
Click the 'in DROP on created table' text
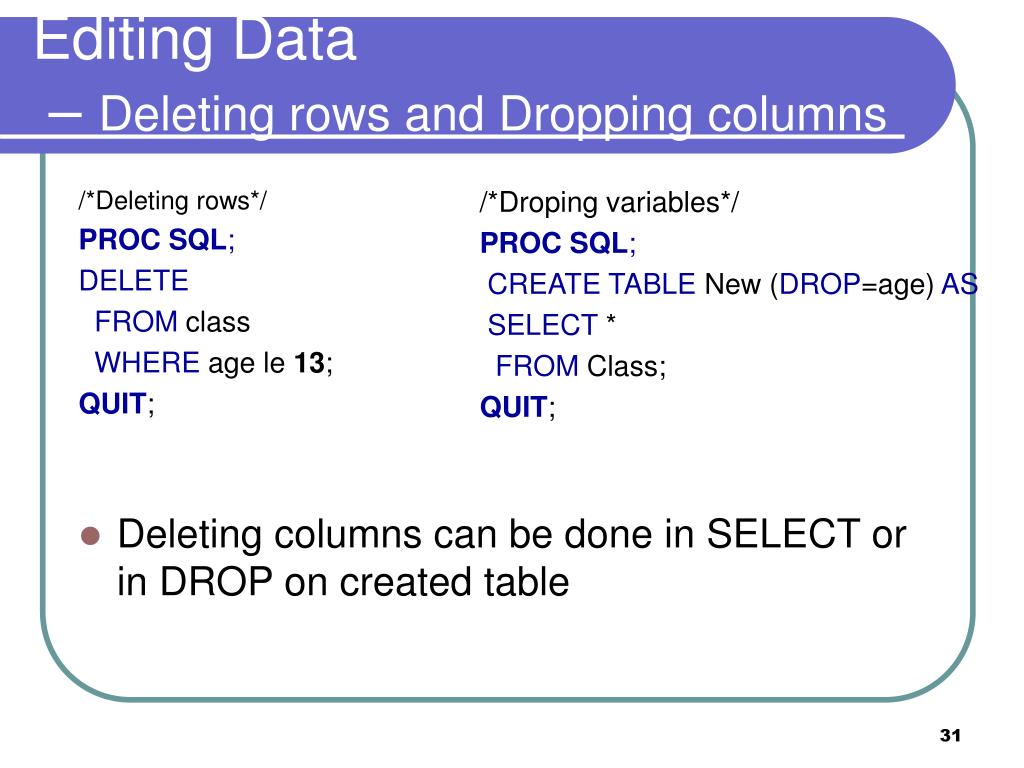tap(344, 582)
